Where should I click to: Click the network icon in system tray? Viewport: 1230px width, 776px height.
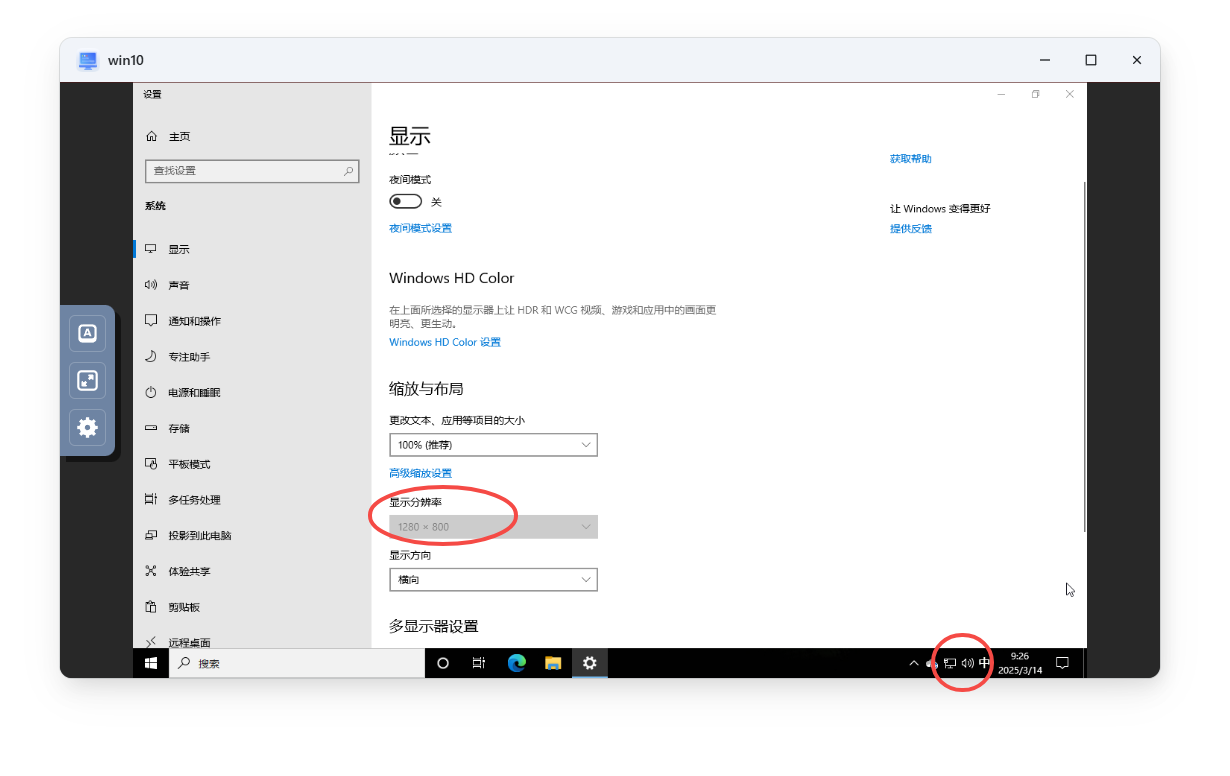pos(950,663)
